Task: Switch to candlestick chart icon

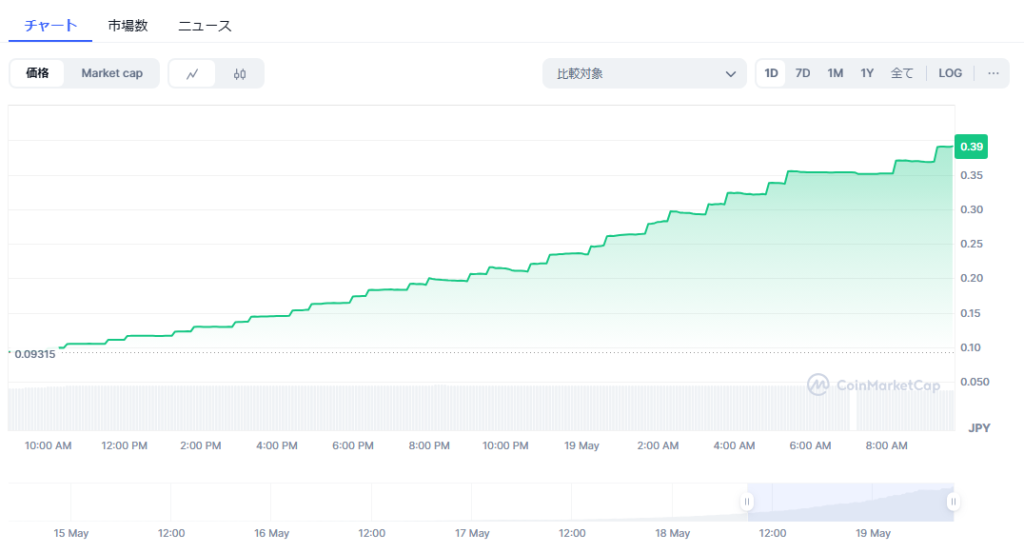Action: click(240, 74)
